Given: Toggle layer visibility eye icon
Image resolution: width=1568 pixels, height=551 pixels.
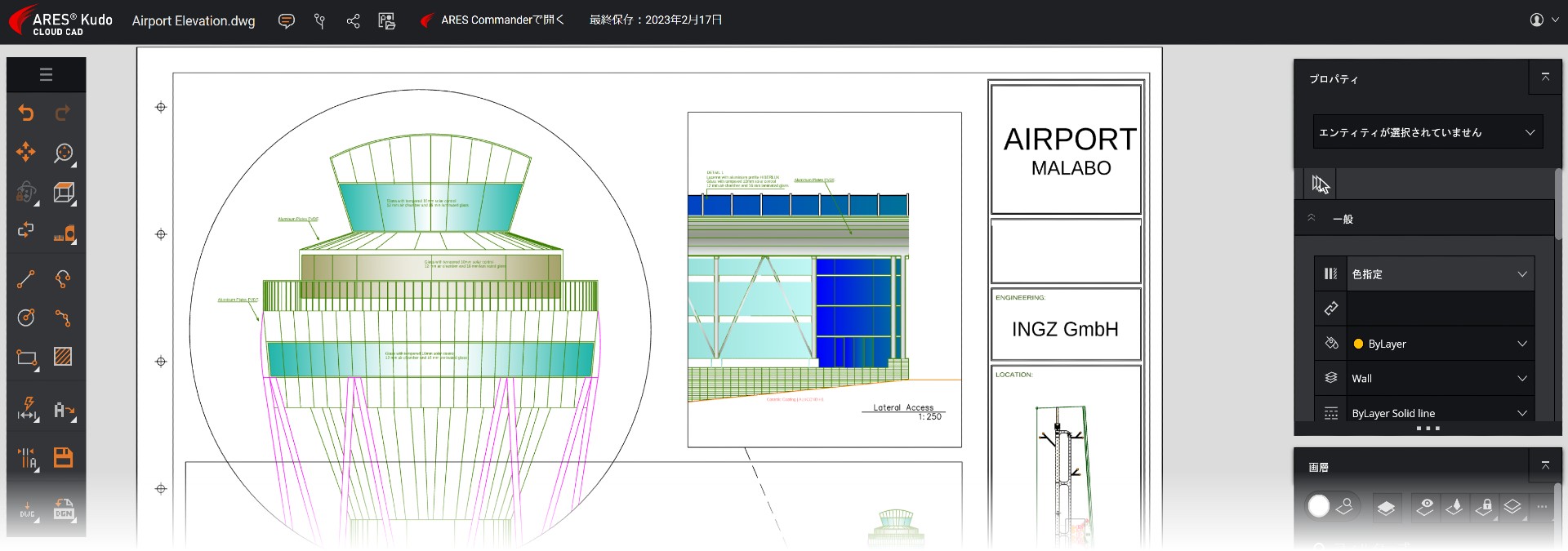Looking at the screenshot, I should click(x=1425, y=507).
